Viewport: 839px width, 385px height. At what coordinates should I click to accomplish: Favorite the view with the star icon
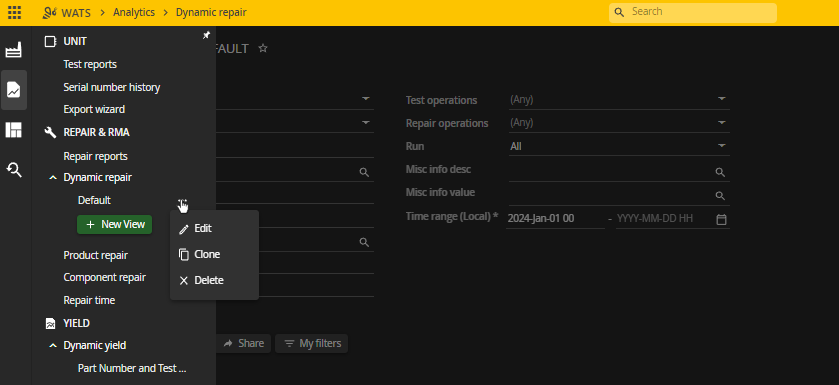pos(263,49)
